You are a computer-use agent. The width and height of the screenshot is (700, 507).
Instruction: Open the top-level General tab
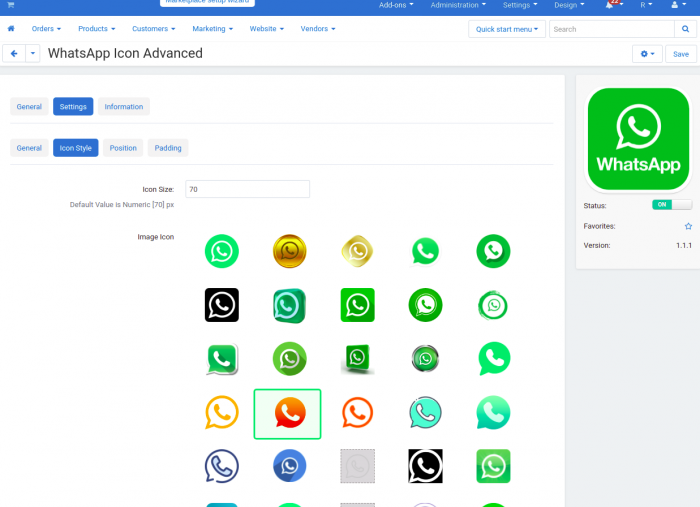(x=29, y=107)
